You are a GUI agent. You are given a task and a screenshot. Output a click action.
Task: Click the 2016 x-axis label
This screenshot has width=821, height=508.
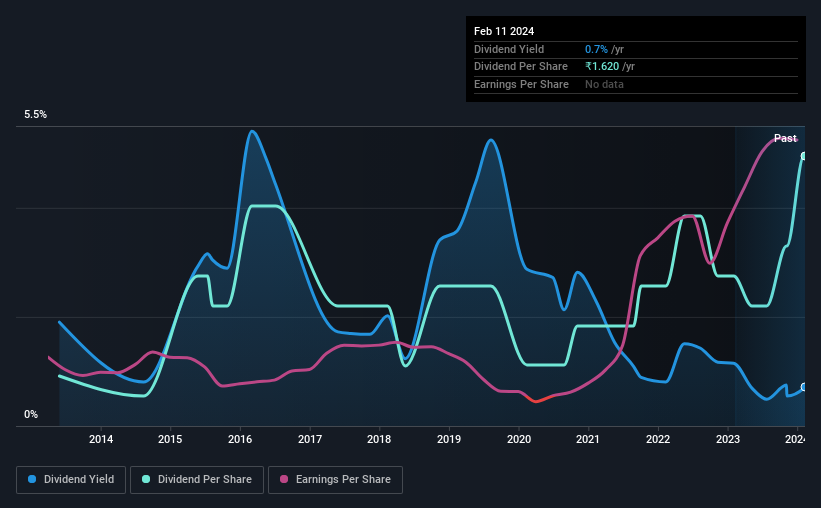(240, 439)
